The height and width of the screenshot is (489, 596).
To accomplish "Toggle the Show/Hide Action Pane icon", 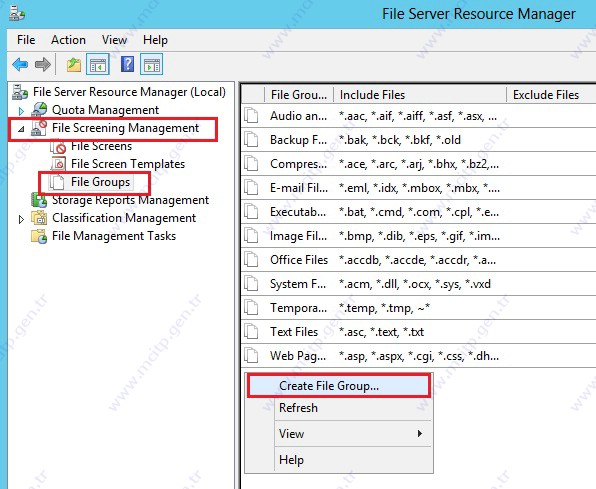I will click(x=152, y=64).
